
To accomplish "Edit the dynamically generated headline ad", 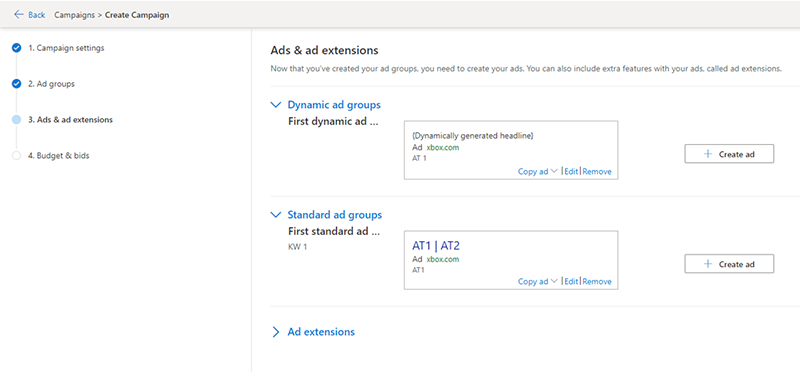I will (x=571, y=171).
